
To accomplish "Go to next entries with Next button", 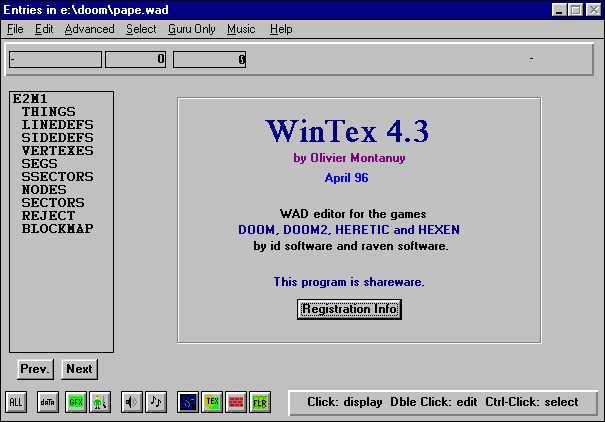I will pos(79,369).
